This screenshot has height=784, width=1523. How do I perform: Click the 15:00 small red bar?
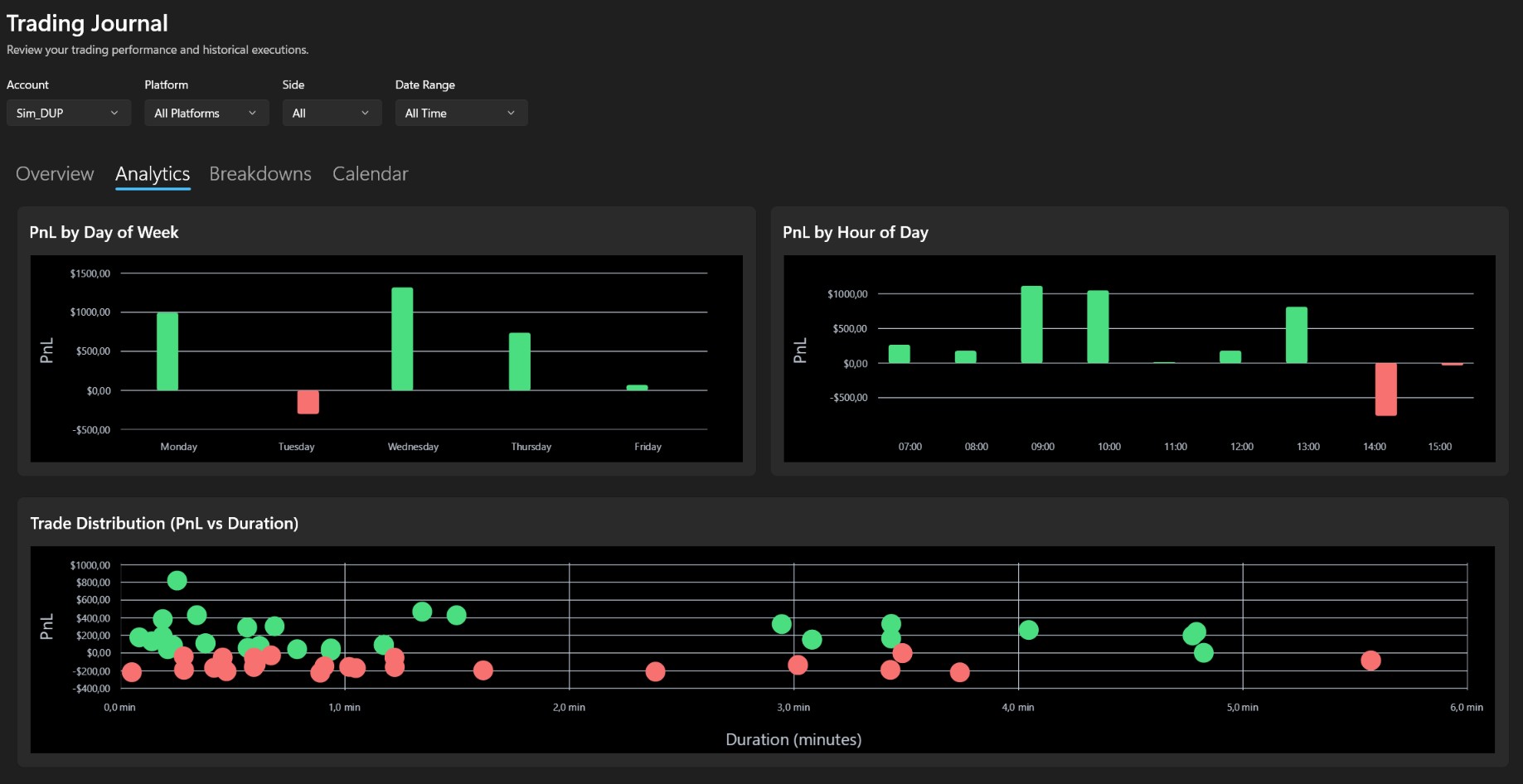pos(1452,364)
